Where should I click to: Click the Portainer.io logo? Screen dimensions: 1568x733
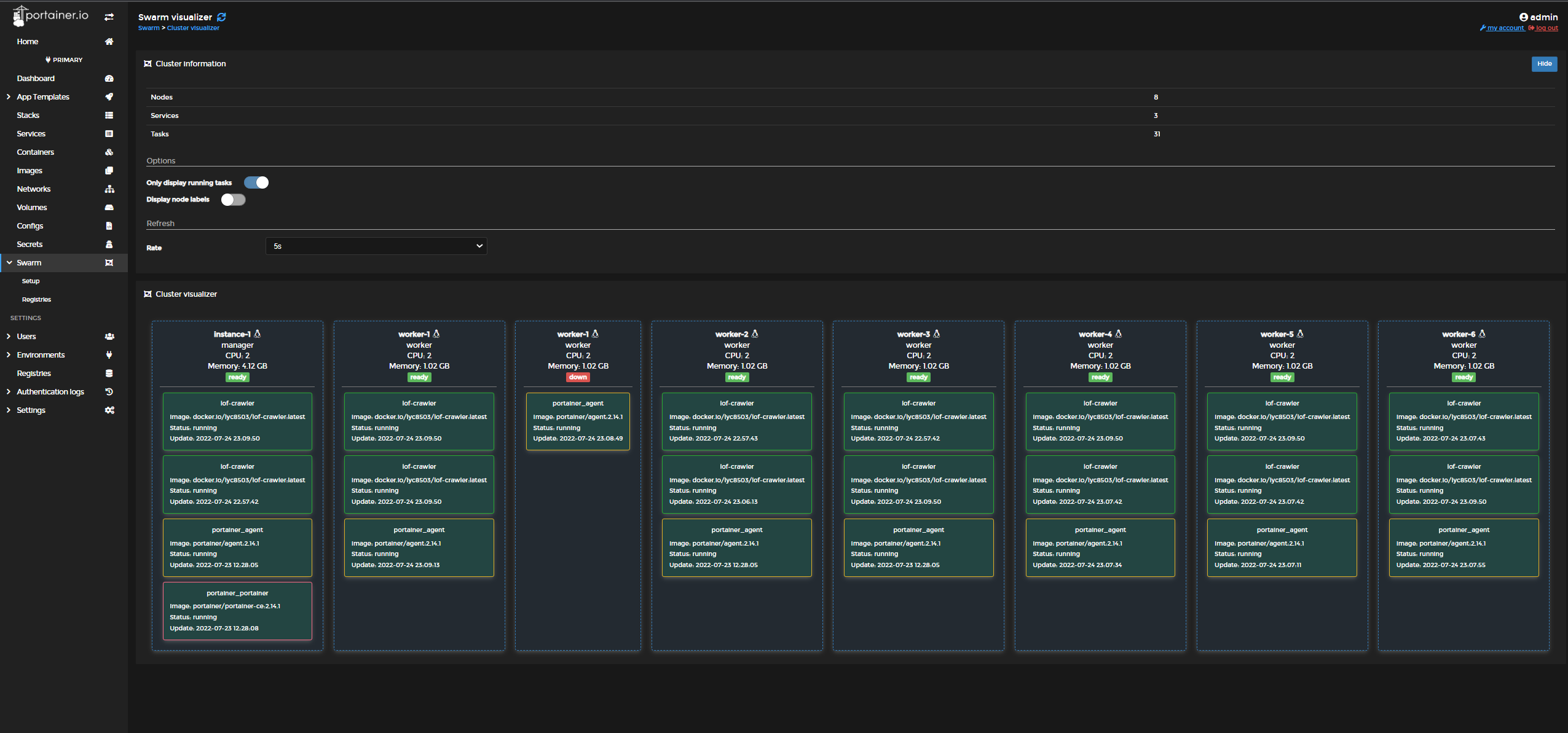tap(50, 16)
